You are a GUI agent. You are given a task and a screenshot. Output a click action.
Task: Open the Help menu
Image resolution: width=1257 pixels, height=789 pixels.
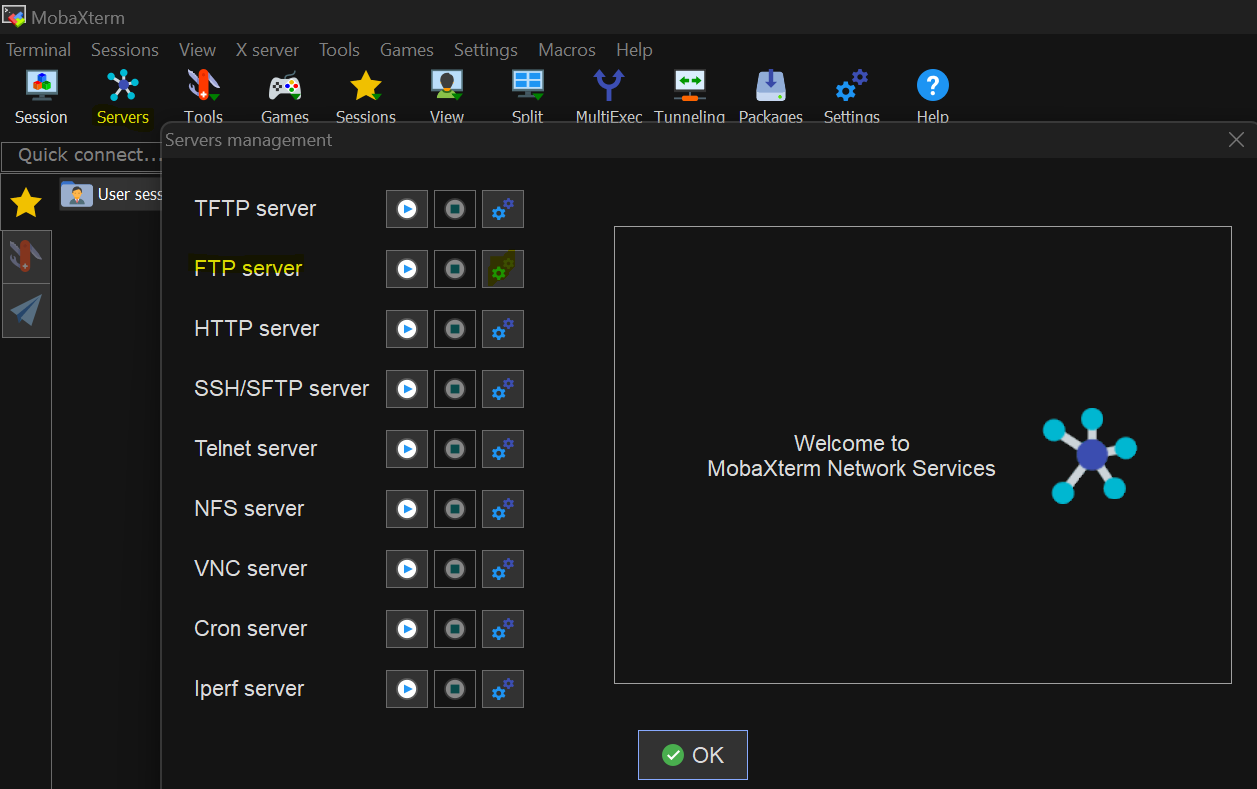[634, 50]
